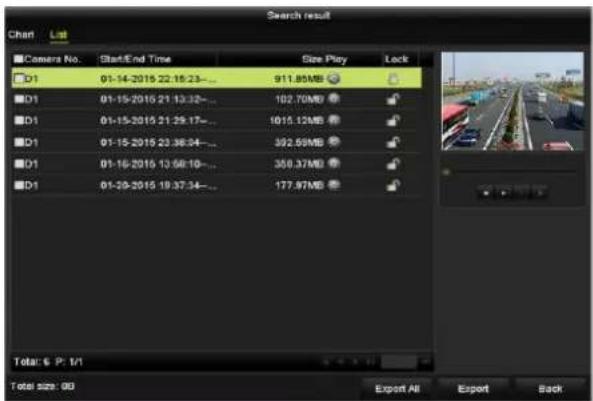Lock the 350.37MB file
The image size is (593, 401).
(393, 164)
